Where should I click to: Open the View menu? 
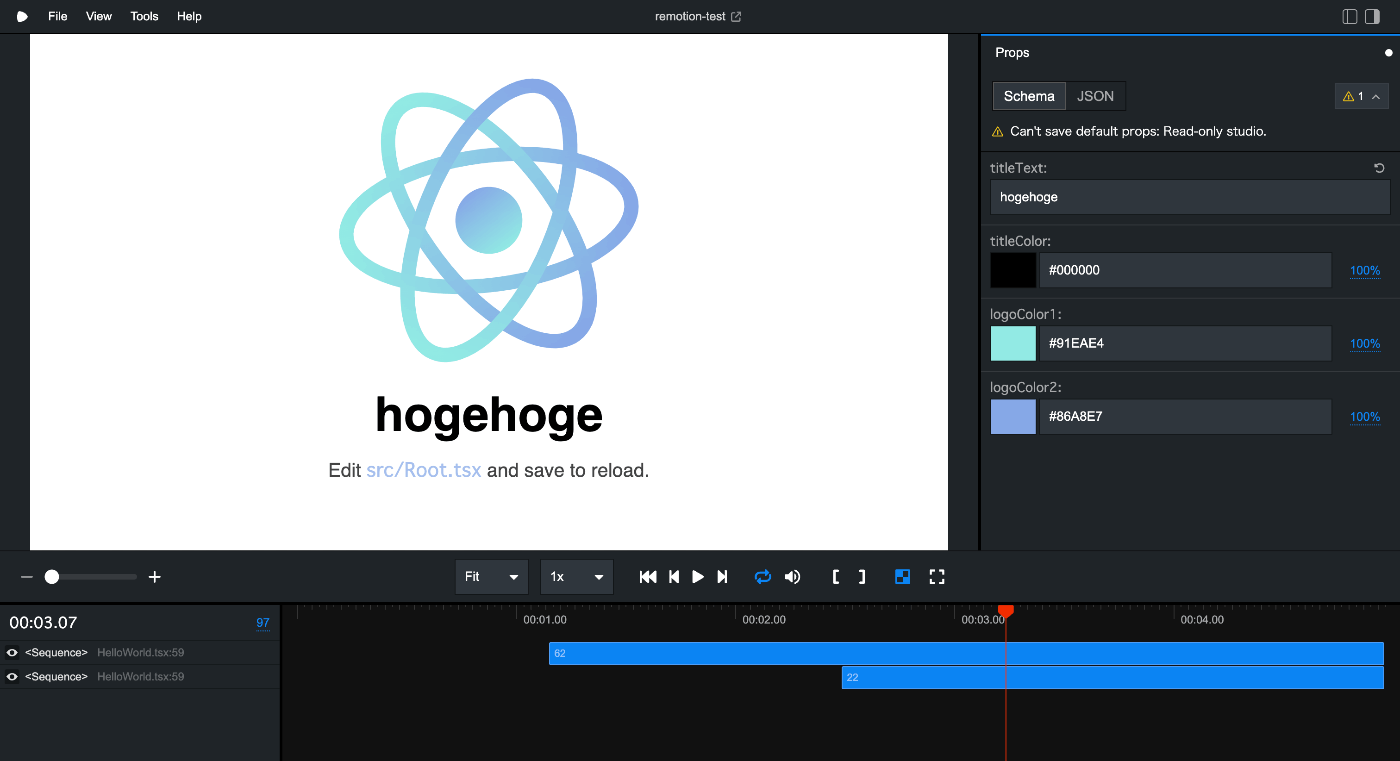pyautogui.click(x=99, y=16)
